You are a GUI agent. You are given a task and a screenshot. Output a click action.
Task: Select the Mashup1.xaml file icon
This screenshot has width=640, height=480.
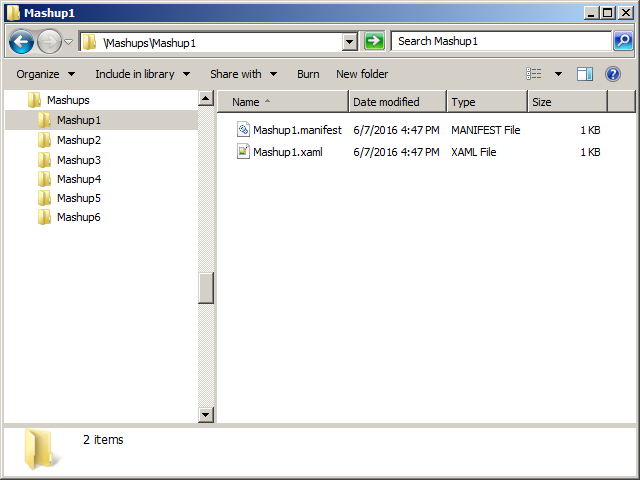[243, 152]
